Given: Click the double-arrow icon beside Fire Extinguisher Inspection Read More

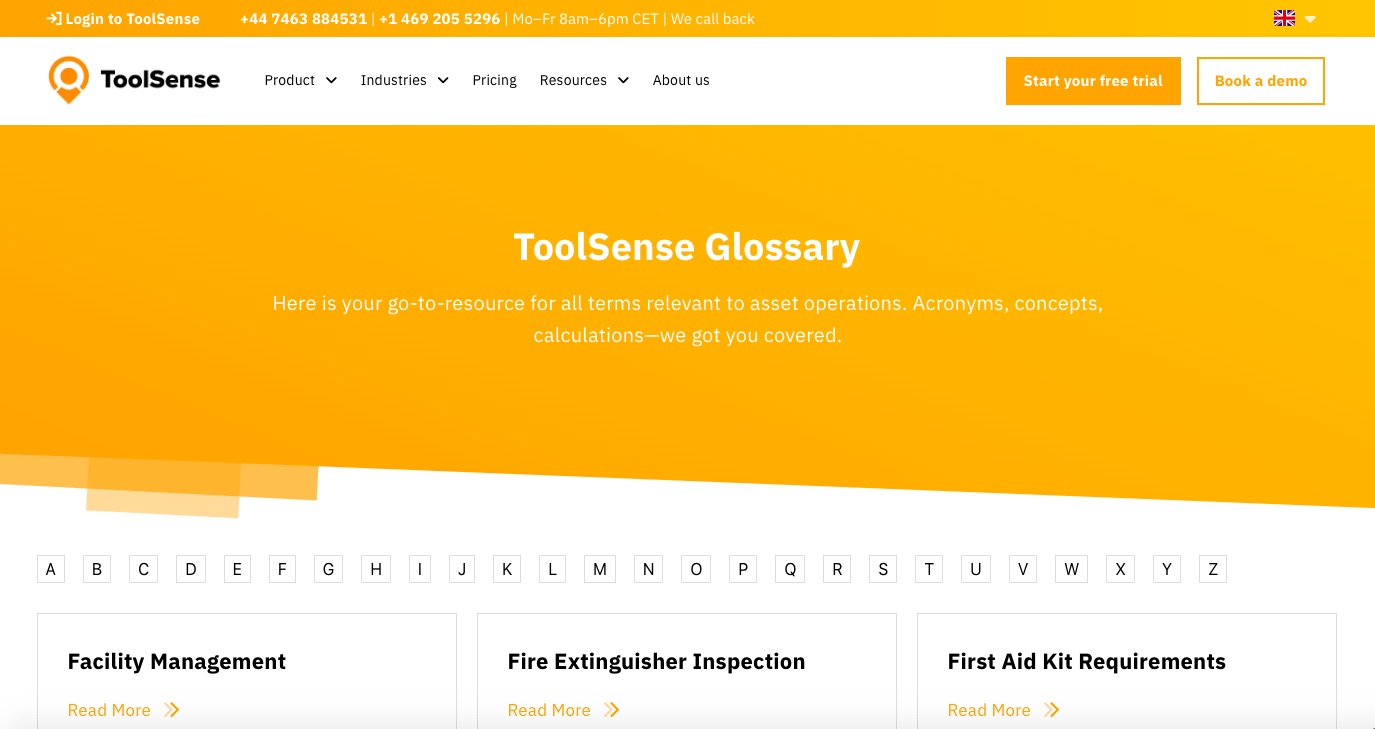Looking at the screenshot, I should (611, 710).
